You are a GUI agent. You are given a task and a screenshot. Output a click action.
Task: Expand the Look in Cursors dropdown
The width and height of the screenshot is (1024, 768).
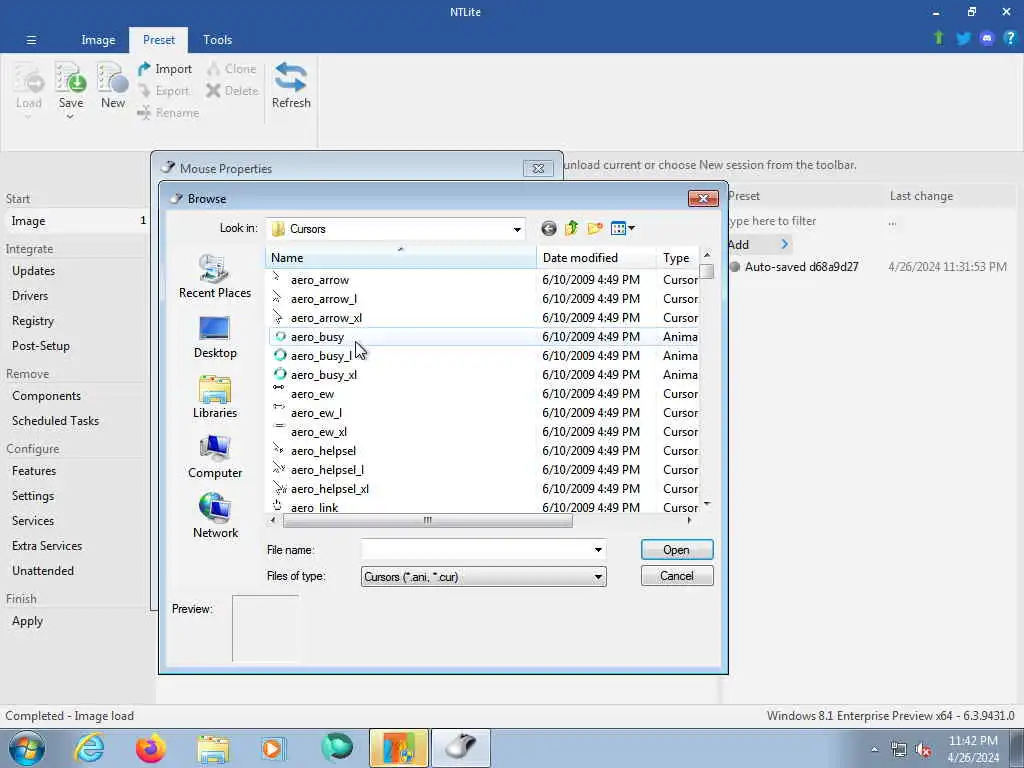pyautogui.click(x=517, y=229)
